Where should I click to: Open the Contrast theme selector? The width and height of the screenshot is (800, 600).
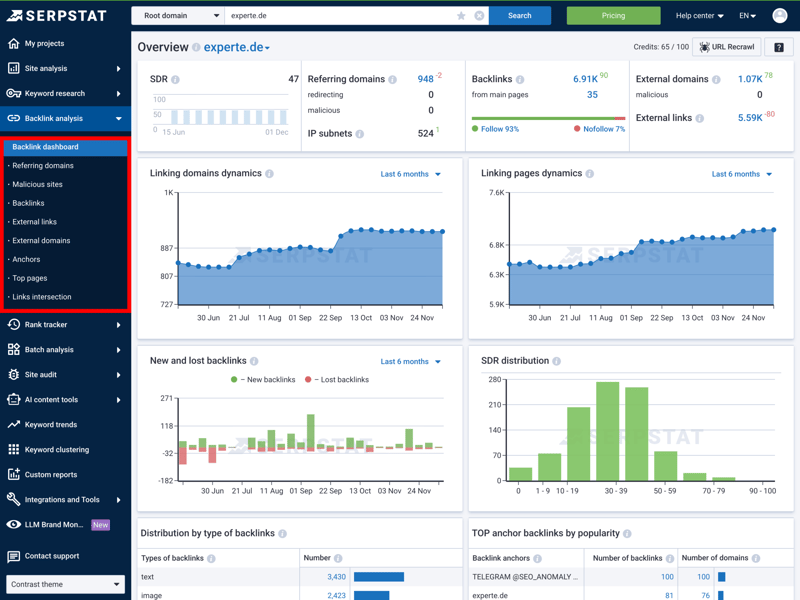[65, 584]
